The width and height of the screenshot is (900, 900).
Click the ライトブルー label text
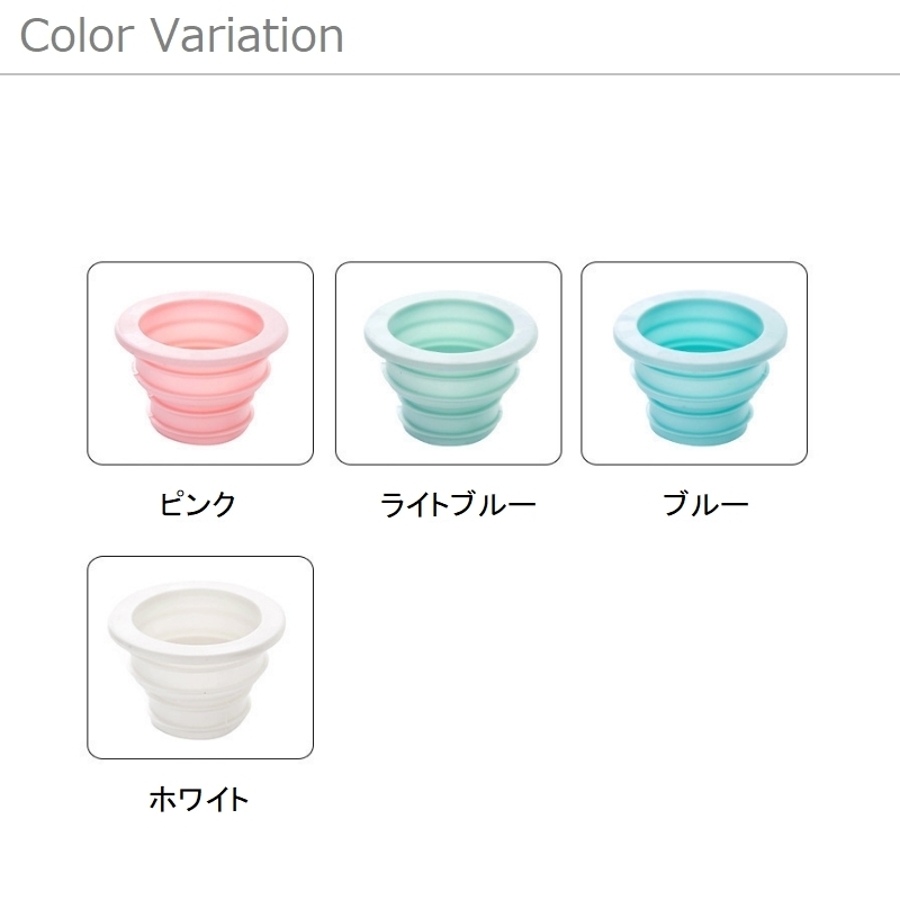point(458,504)
